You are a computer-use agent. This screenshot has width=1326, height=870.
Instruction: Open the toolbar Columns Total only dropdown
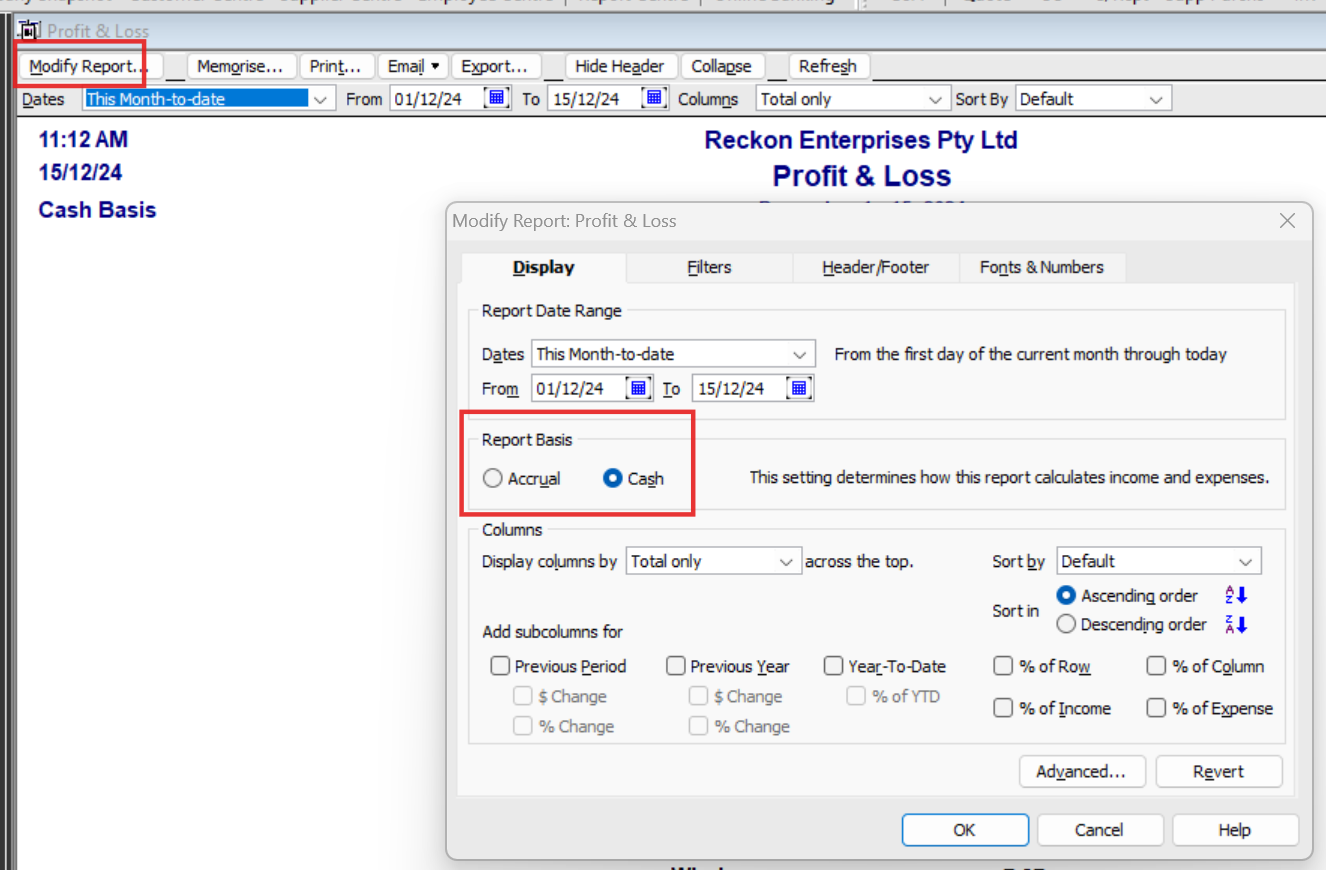pos(936,99)
